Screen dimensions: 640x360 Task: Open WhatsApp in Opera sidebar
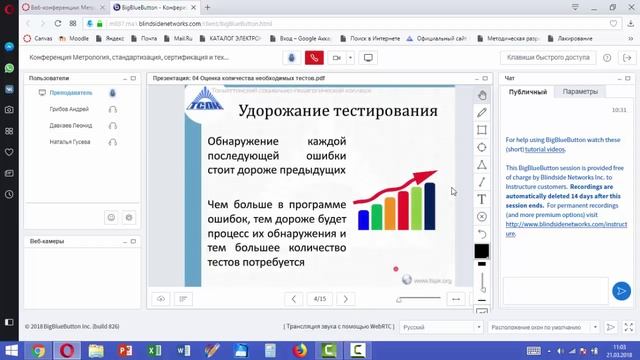point(9,68)
